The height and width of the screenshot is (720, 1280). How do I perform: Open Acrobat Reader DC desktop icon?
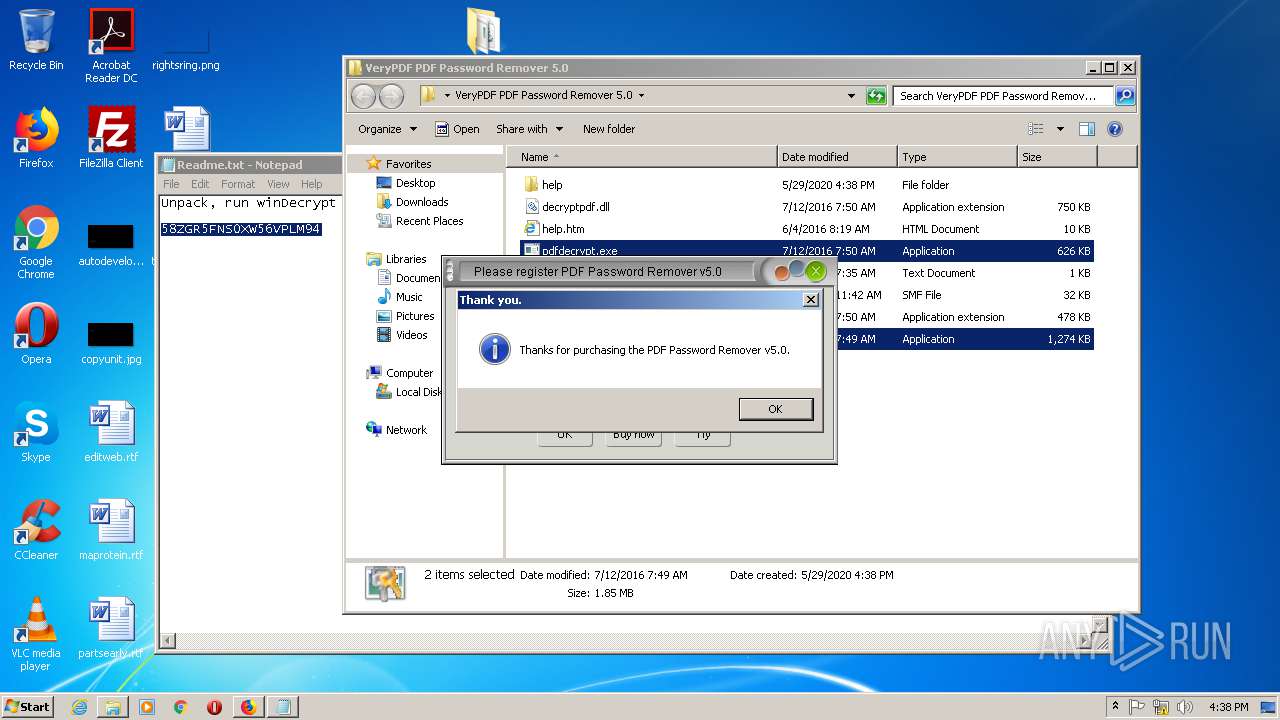[x=111, y=46]
